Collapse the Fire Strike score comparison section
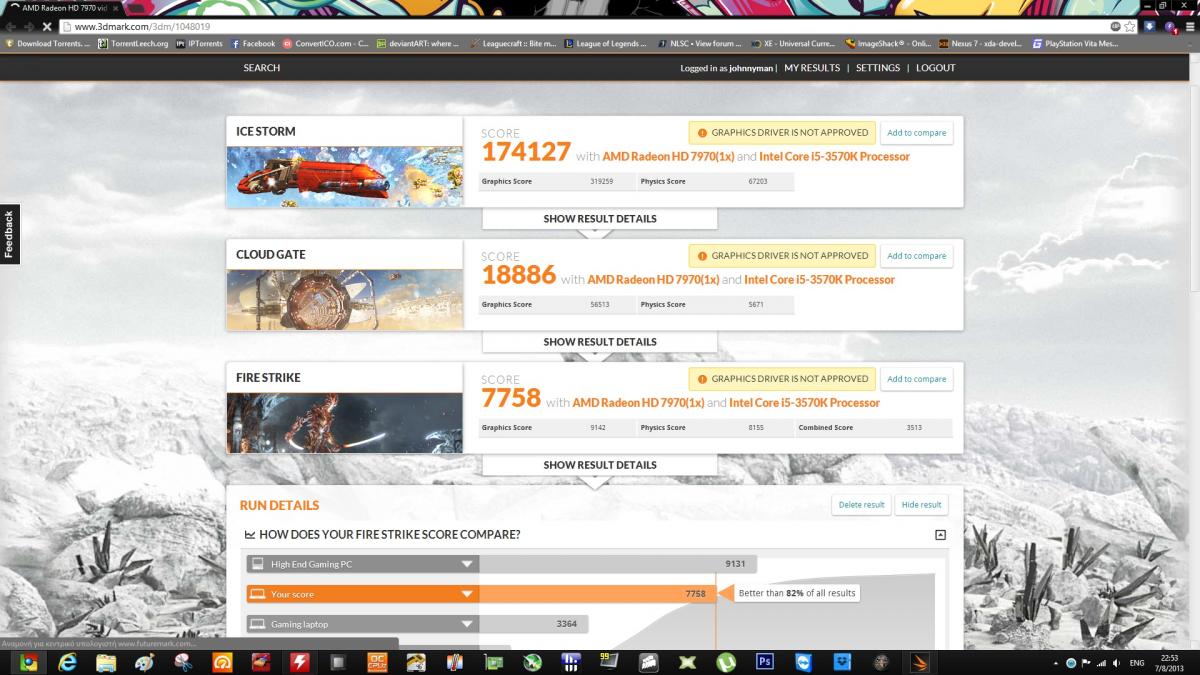 click(940, 535)
